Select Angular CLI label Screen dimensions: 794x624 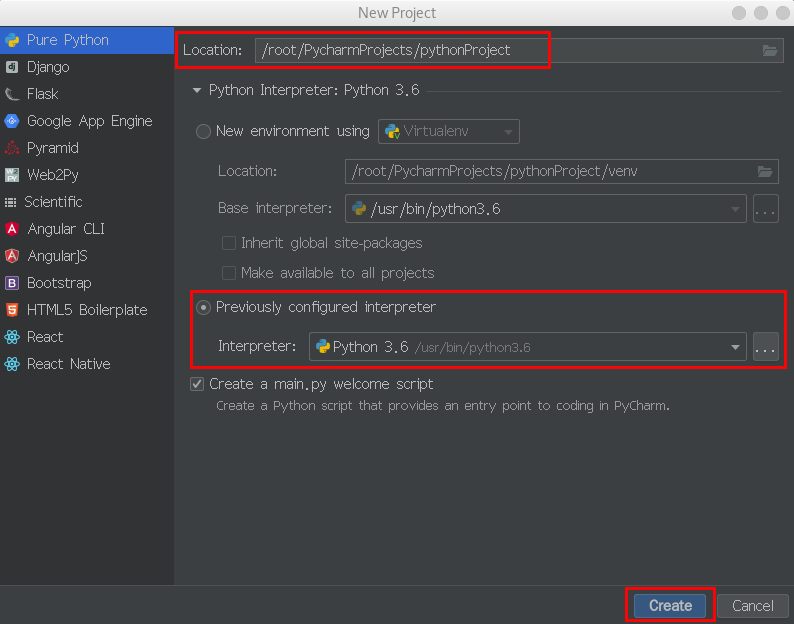point(66,229)
